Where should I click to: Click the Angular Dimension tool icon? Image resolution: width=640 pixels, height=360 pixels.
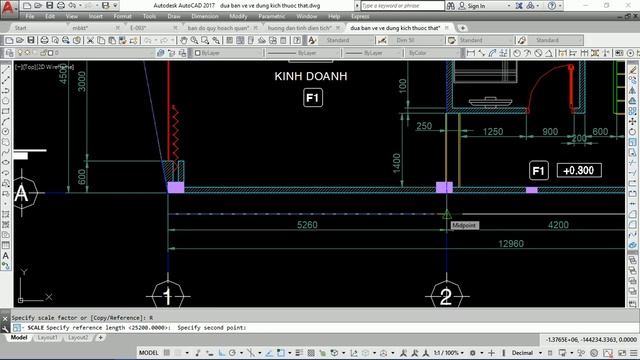pyautogui.click(x=549, y=53)
